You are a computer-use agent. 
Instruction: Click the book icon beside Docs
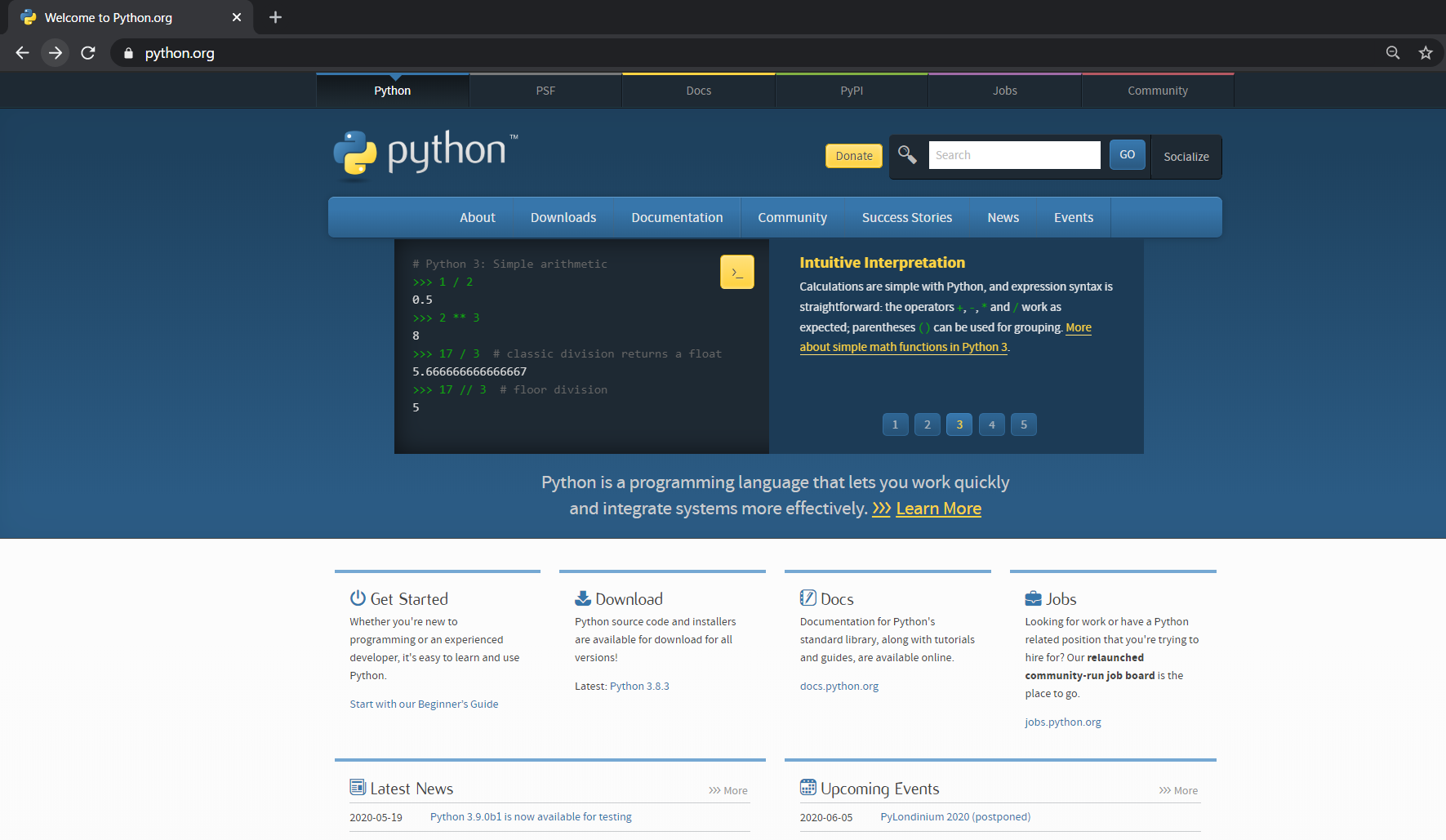point(808,597)
